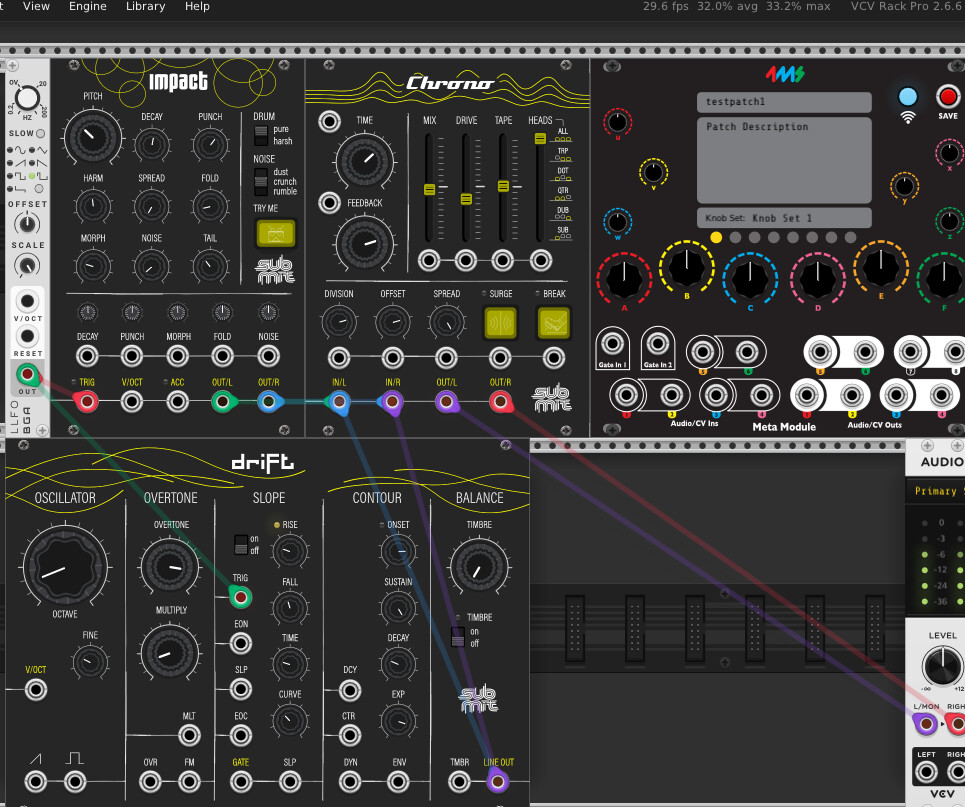Click the red SAVE button on Meta Module
Image resolution: width=965 pixels, height=807 pixels.
point(947,97)
